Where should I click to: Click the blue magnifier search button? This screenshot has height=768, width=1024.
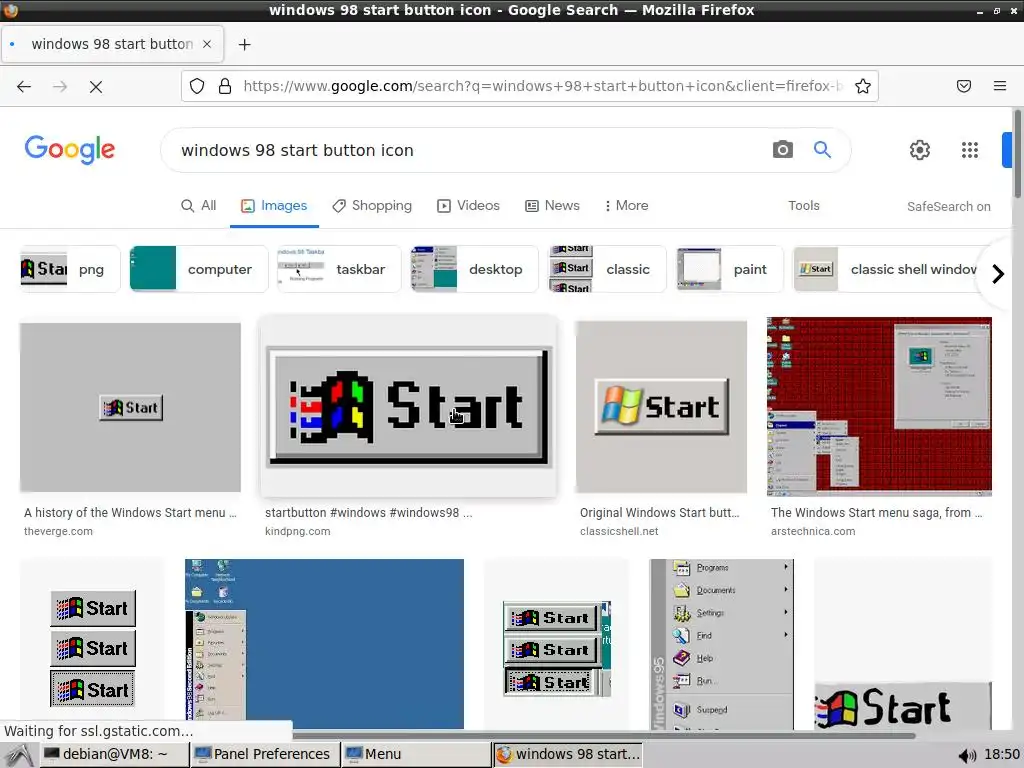click(822, 150)
